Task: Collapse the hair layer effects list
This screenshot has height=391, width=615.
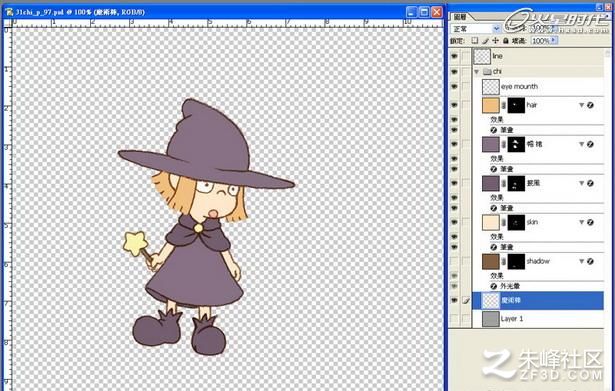Action: click(581, 105)
